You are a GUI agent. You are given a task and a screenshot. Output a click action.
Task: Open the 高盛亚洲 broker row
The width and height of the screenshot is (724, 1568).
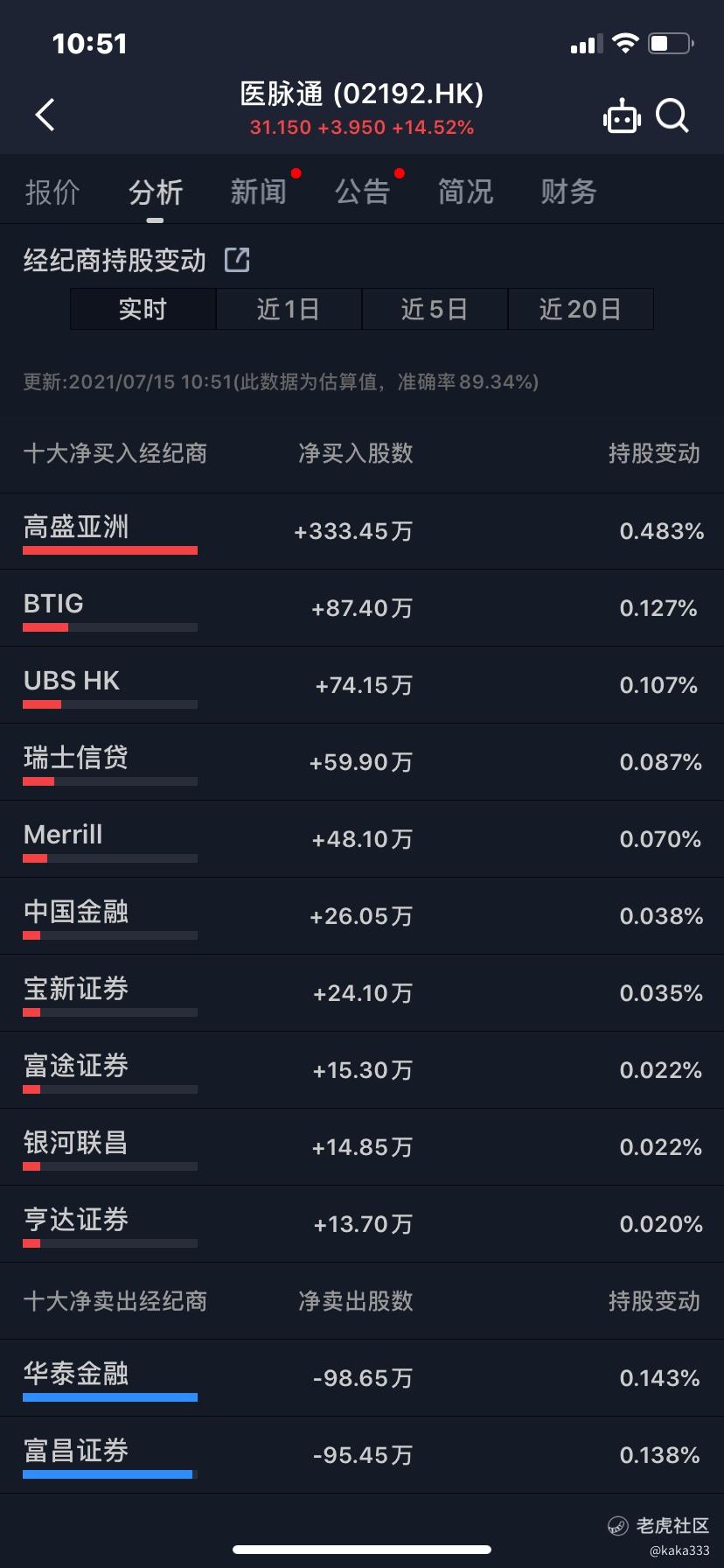[362, 531]
